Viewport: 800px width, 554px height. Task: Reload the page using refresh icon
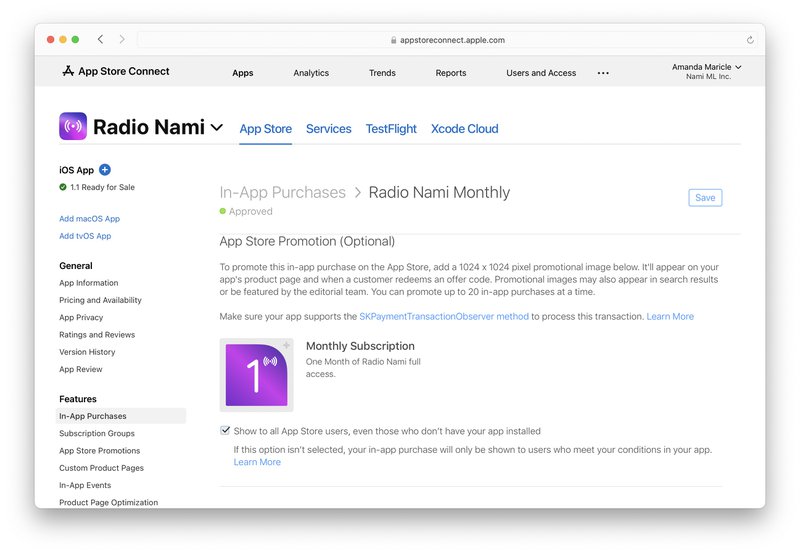click(x=750, y=40)
